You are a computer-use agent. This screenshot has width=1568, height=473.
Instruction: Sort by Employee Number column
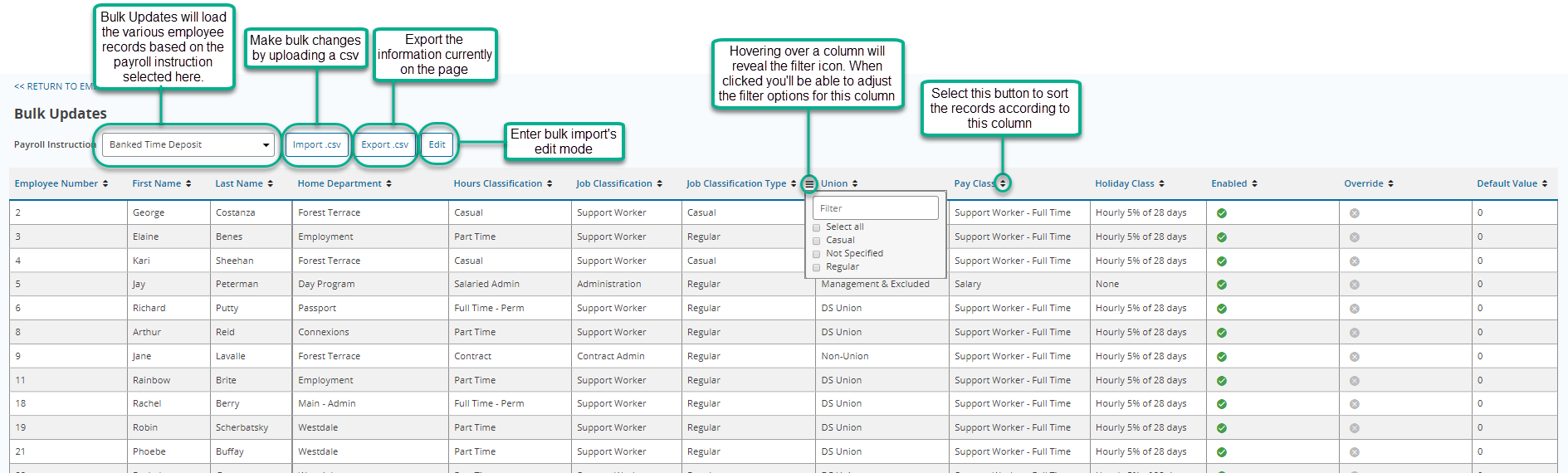tap(105, 184)
